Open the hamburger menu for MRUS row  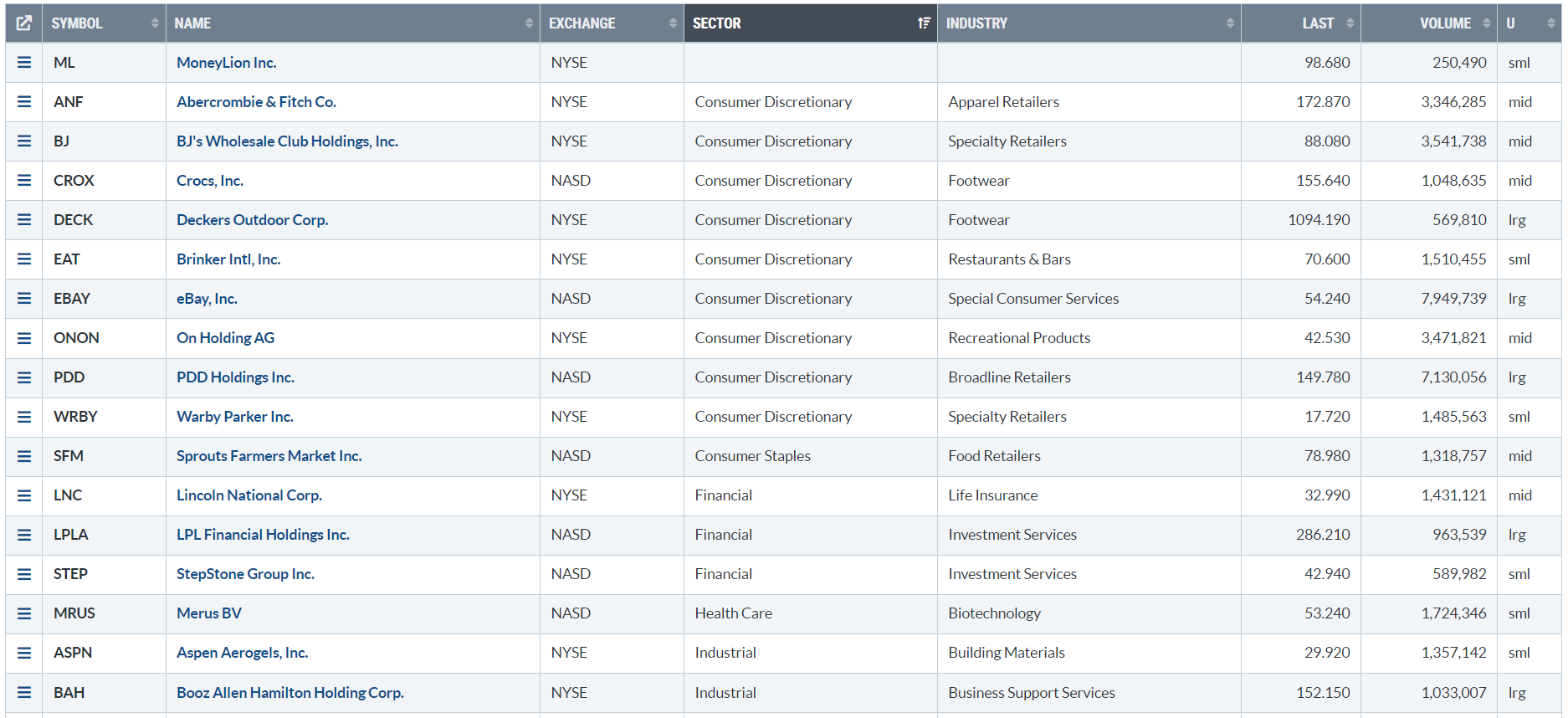[24, 613]
